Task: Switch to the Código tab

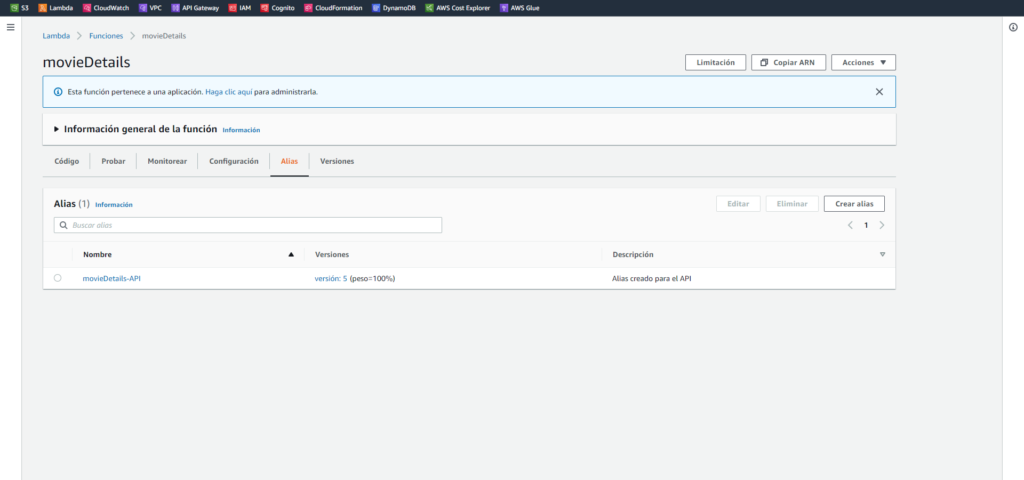Action: tap(67, 161)
